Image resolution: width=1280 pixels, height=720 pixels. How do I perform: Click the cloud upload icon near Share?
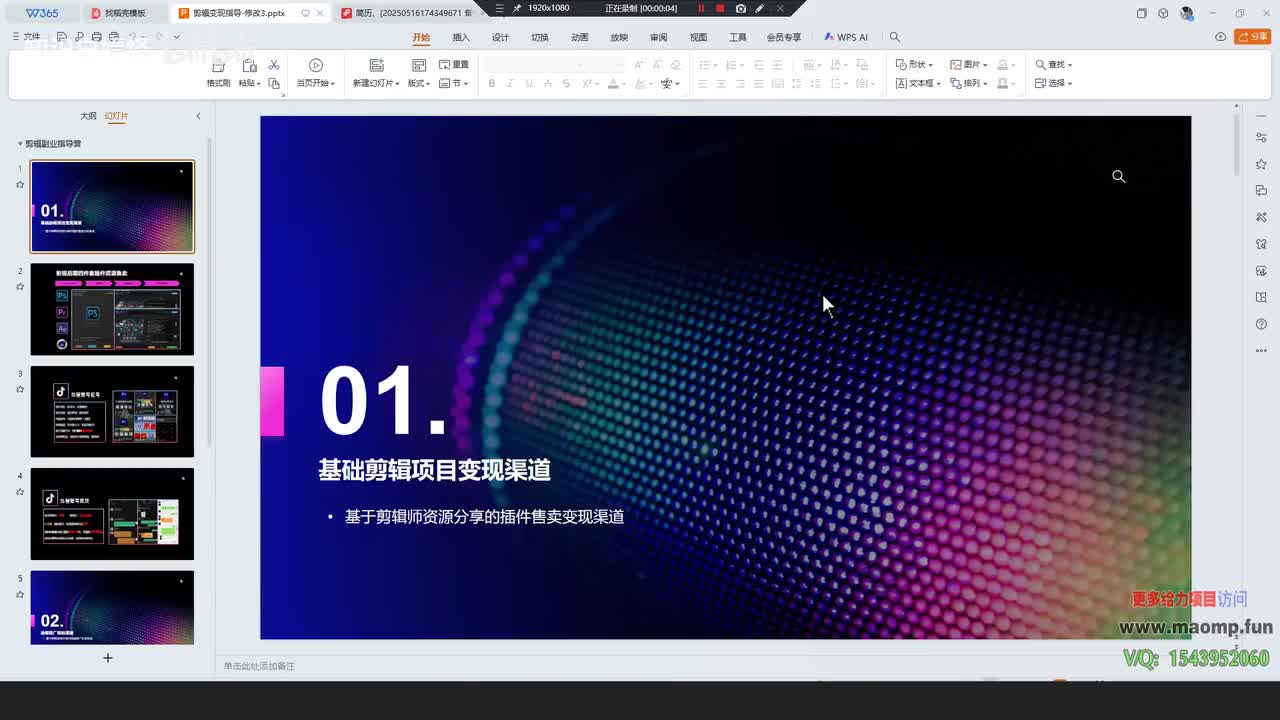pyautogui.click(x=1220, y=37)
